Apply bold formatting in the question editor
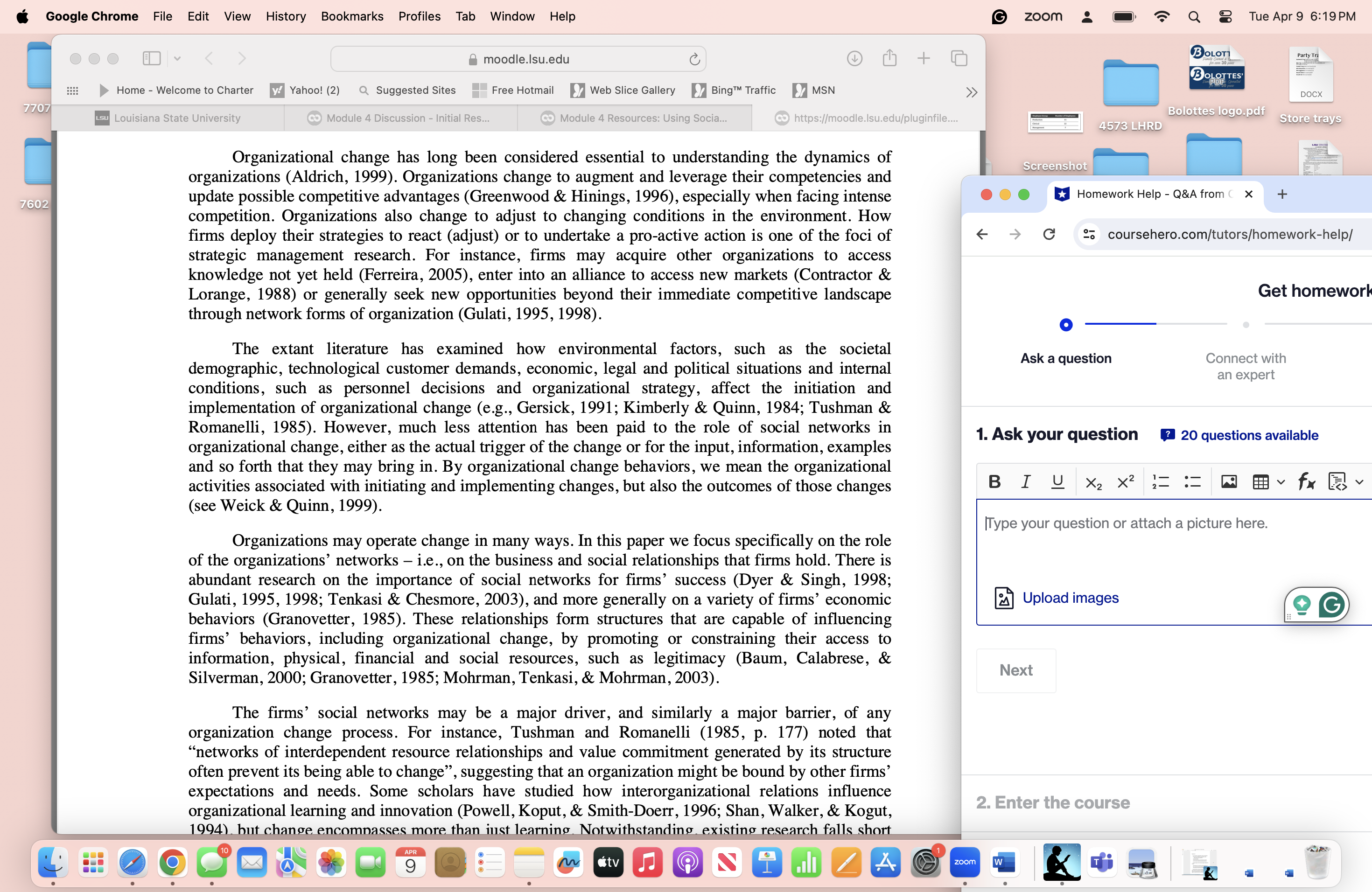1372x892 pixels. click(994, 481)
